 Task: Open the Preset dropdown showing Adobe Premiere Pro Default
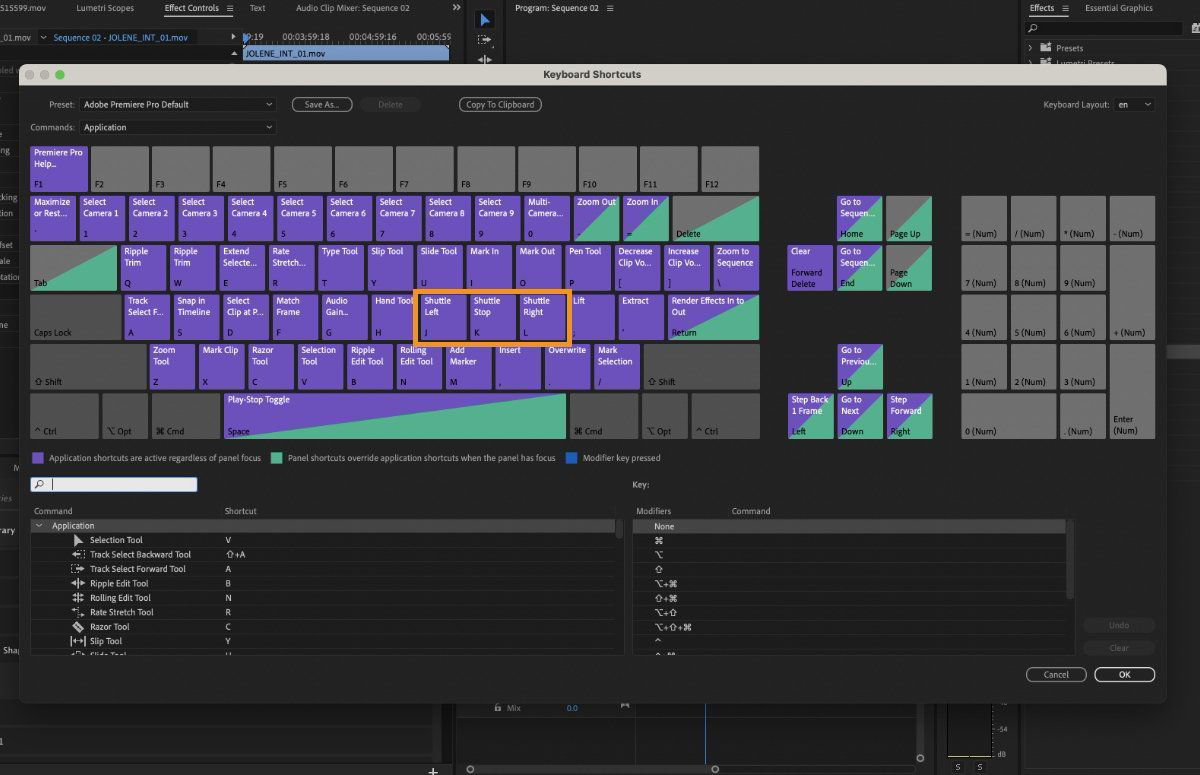point(177,104)
